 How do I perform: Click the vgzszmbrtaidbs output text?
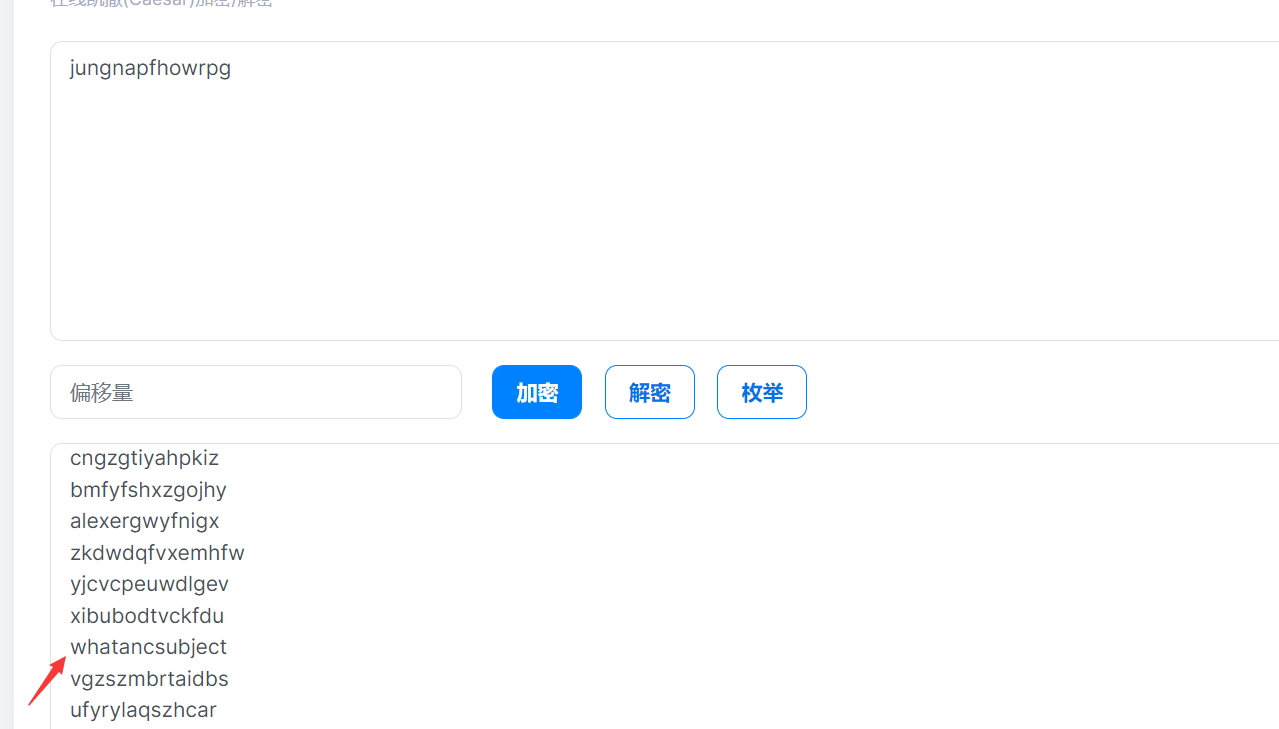(149, 679)
